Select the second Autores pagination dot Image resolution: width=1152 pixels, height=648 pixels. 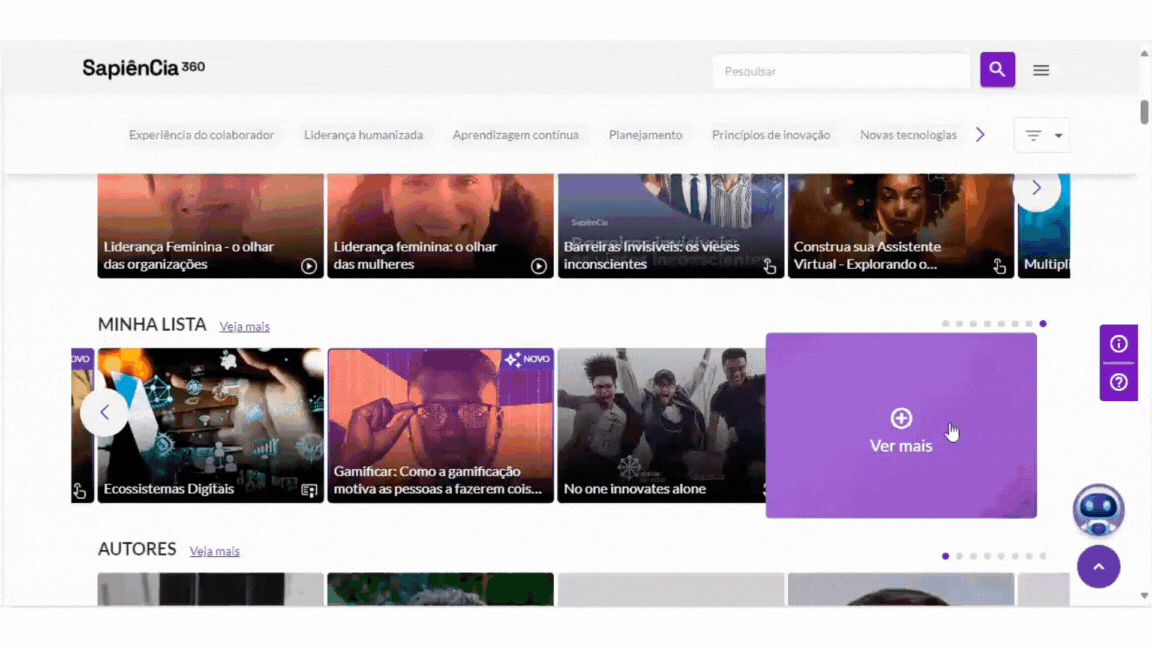(x=960, y=556)
